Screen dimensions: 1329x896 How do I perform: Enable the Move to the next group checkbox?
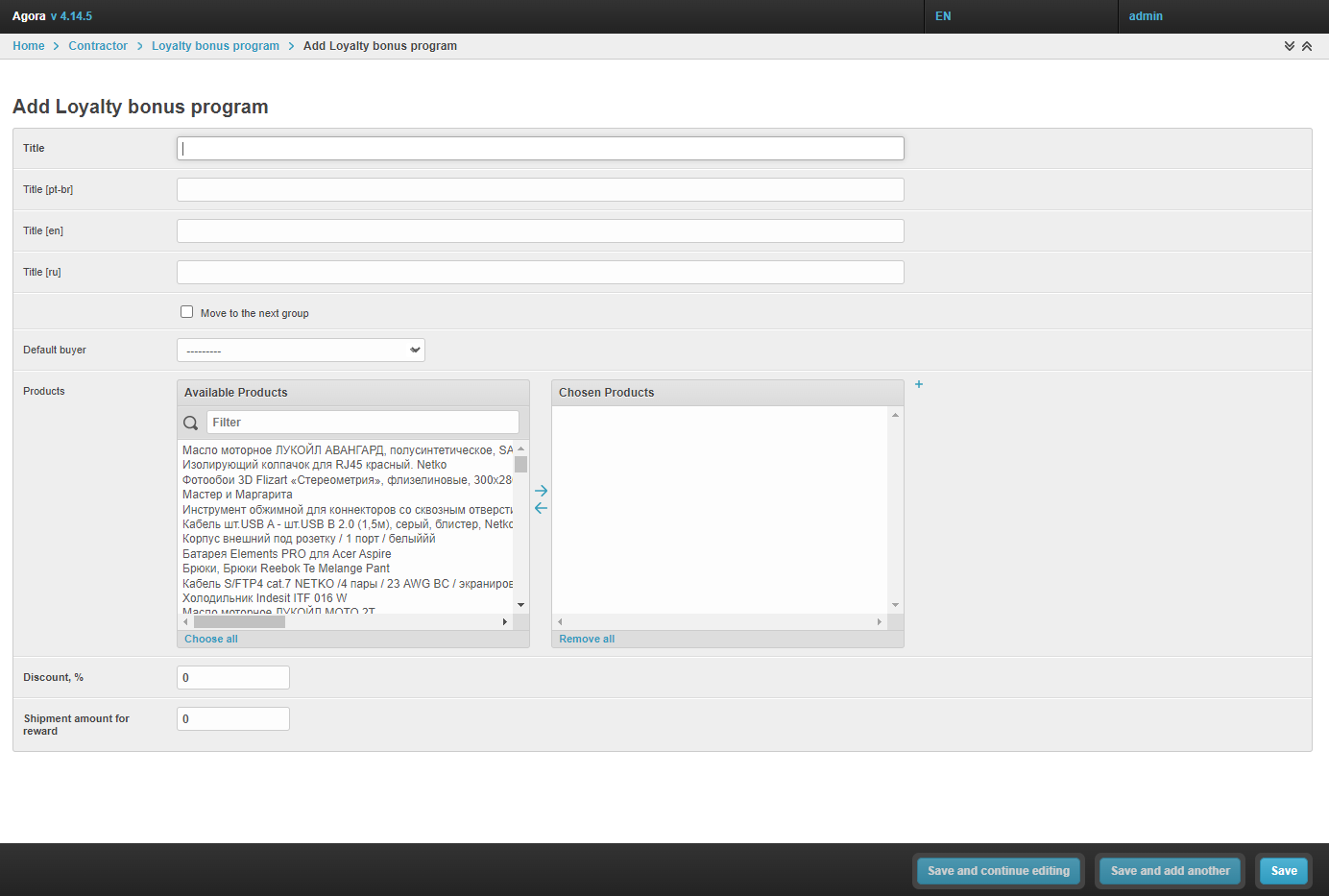coord(187,312)
